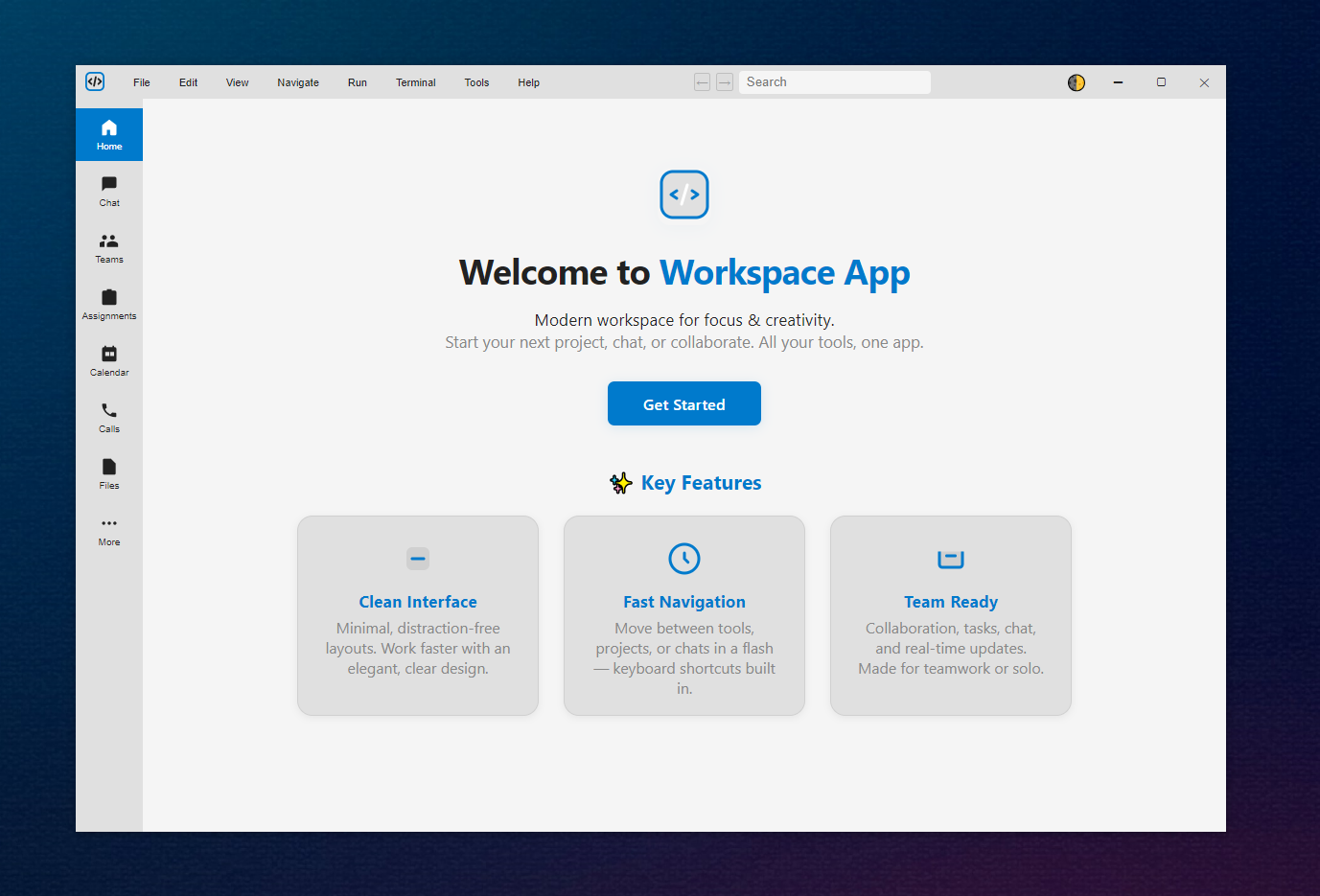
Task: Open the File menu
Action: click(x=141, y=82)
